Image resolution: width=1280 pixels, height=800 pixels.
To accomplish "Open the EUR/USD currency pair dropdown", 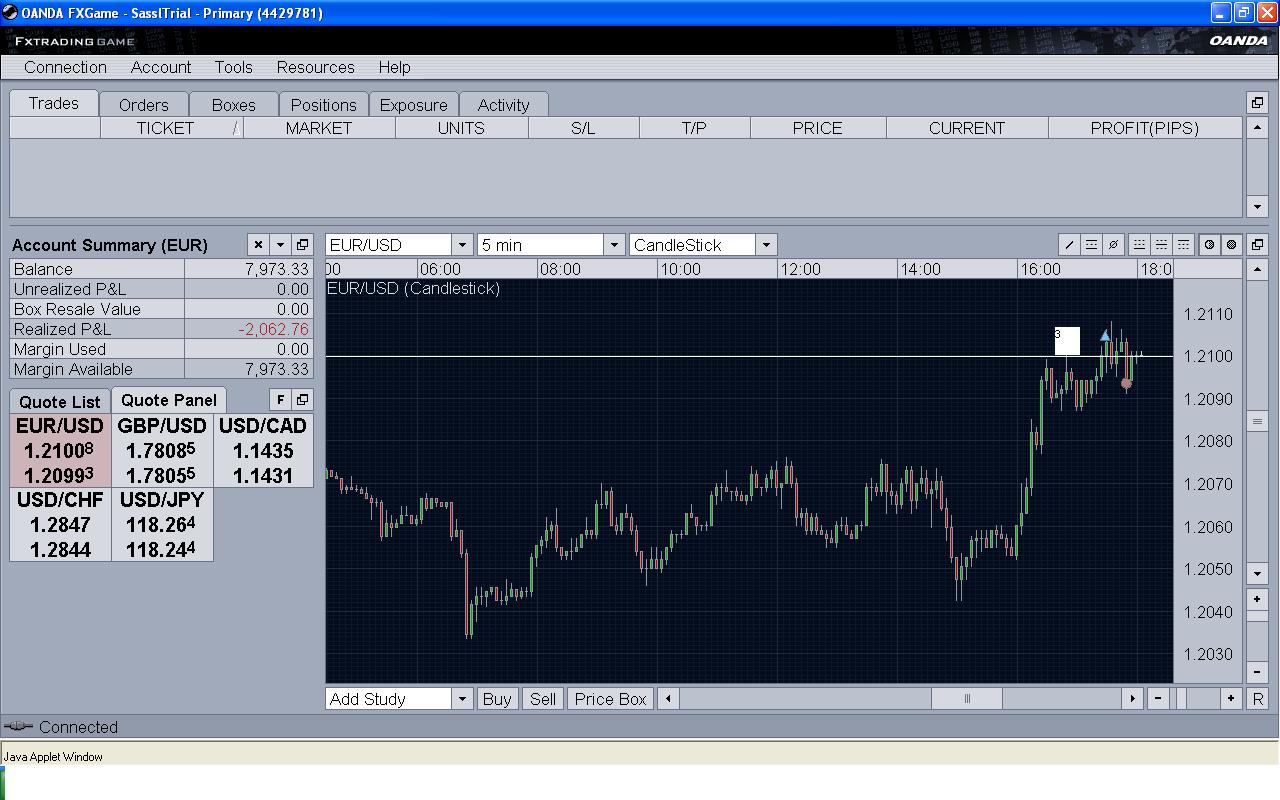I will pyautogui.click(x=462, y=245).
